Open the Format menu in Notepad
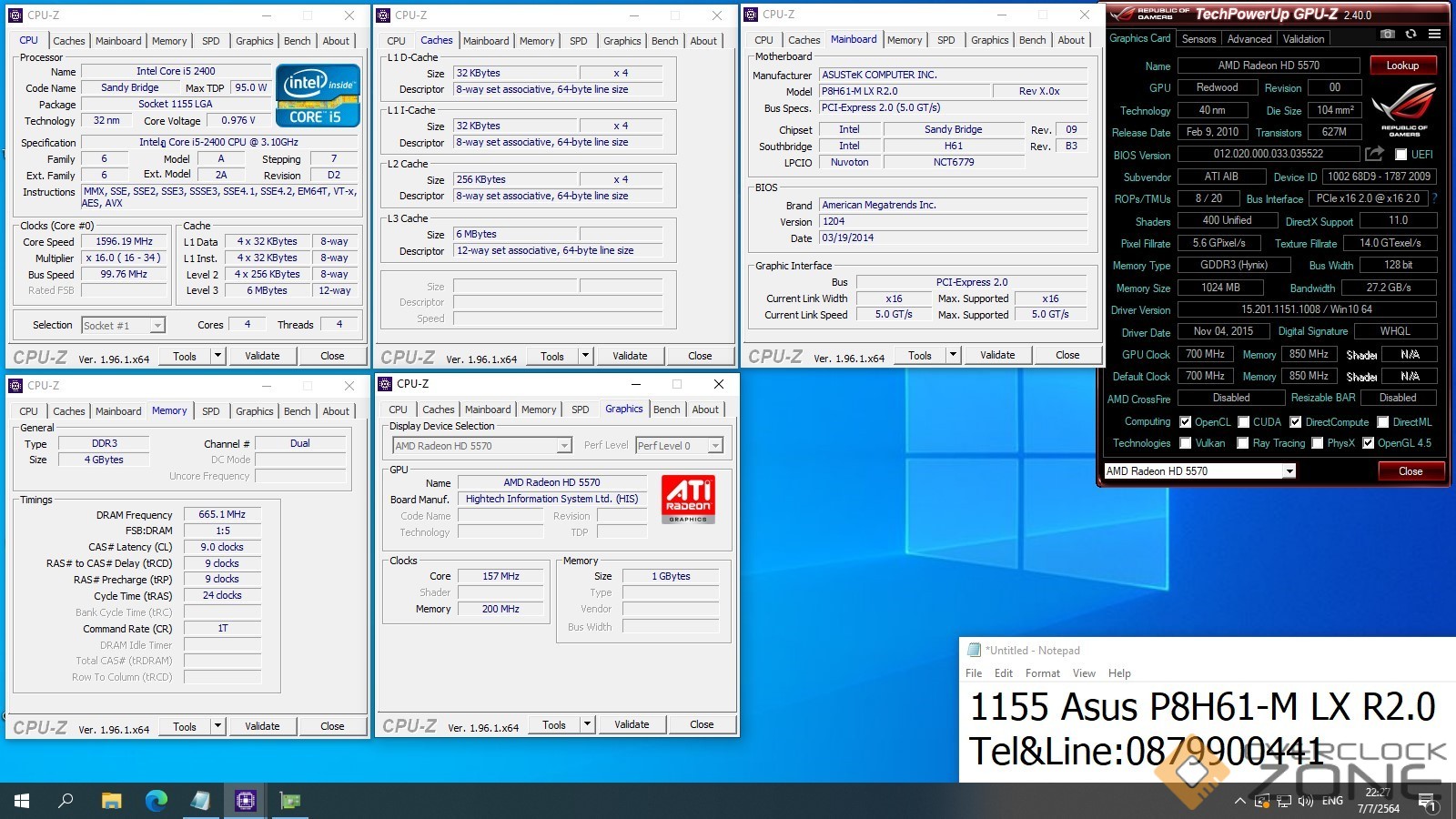Viewport: 1456px width, 819px height. (1042, 673)
